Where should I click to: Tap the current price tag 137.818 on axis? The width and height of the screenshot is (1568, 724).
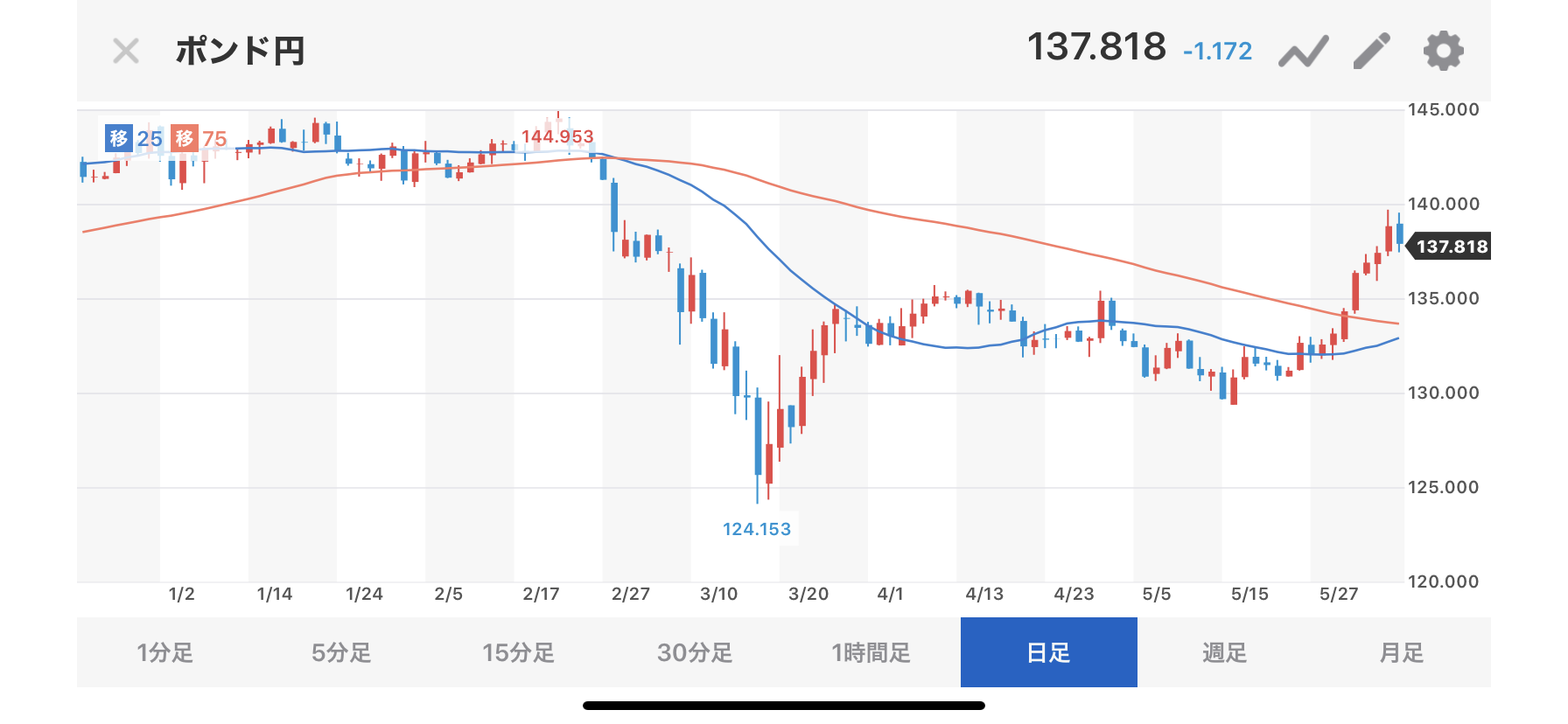[1451, 247]
